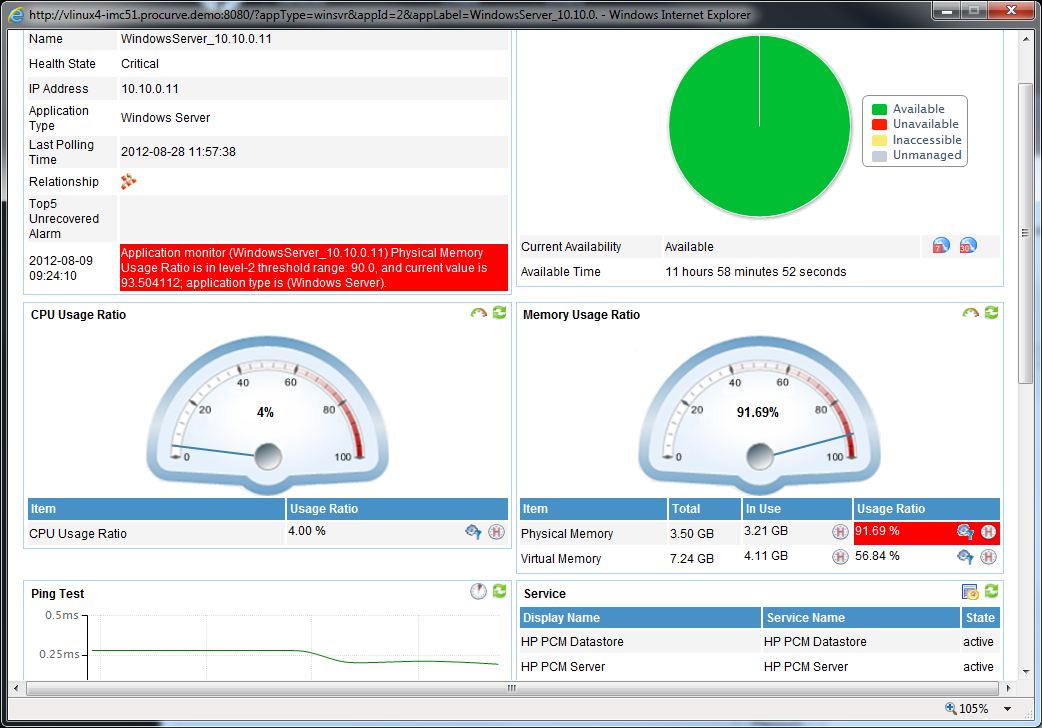Refresh the Service panel
Viewport: 1042px width, 728px height.
pyautogui.click(x=990, y=591)
